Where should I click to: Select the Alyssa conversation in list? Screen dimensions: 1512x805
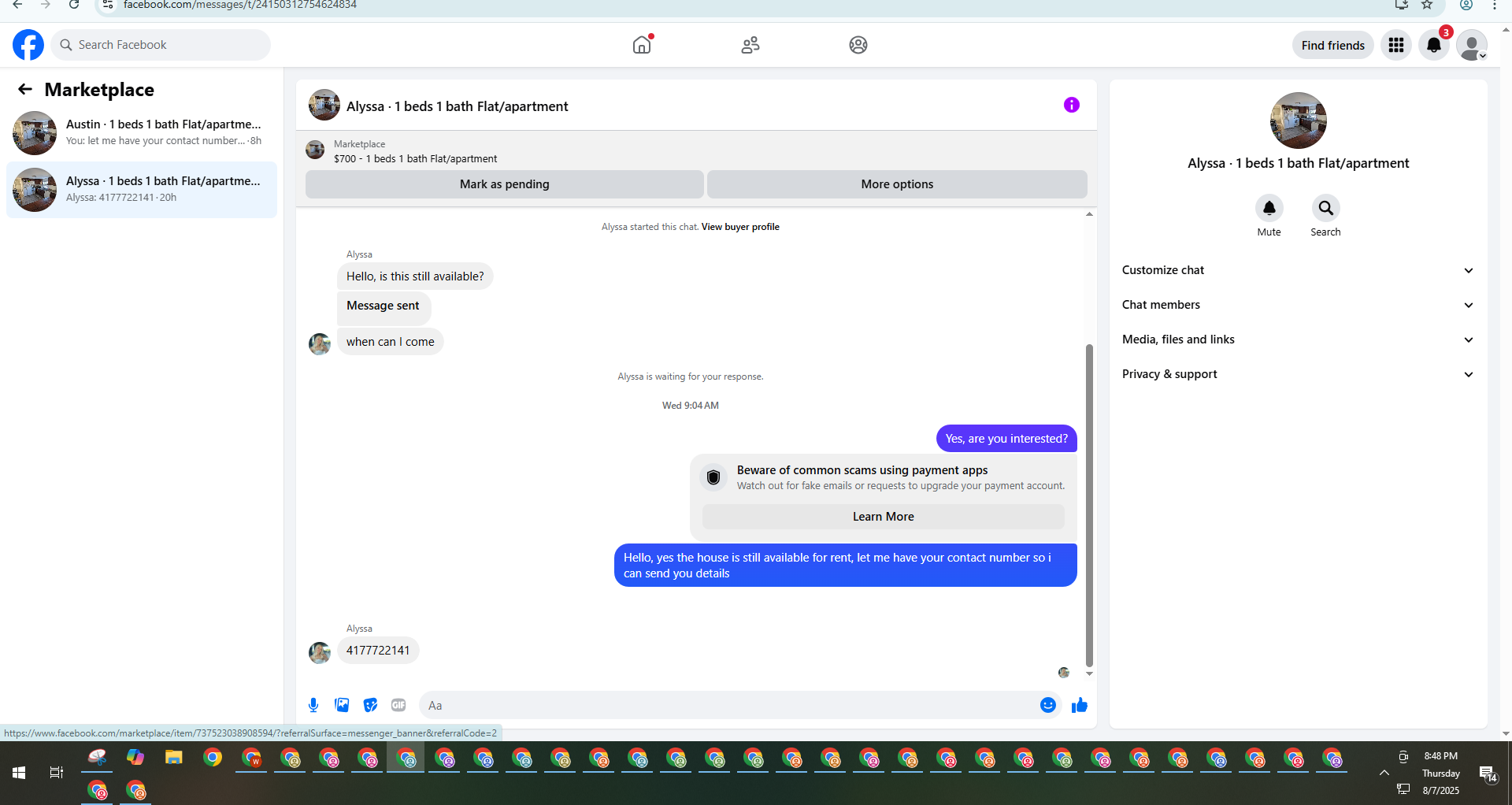142,189
